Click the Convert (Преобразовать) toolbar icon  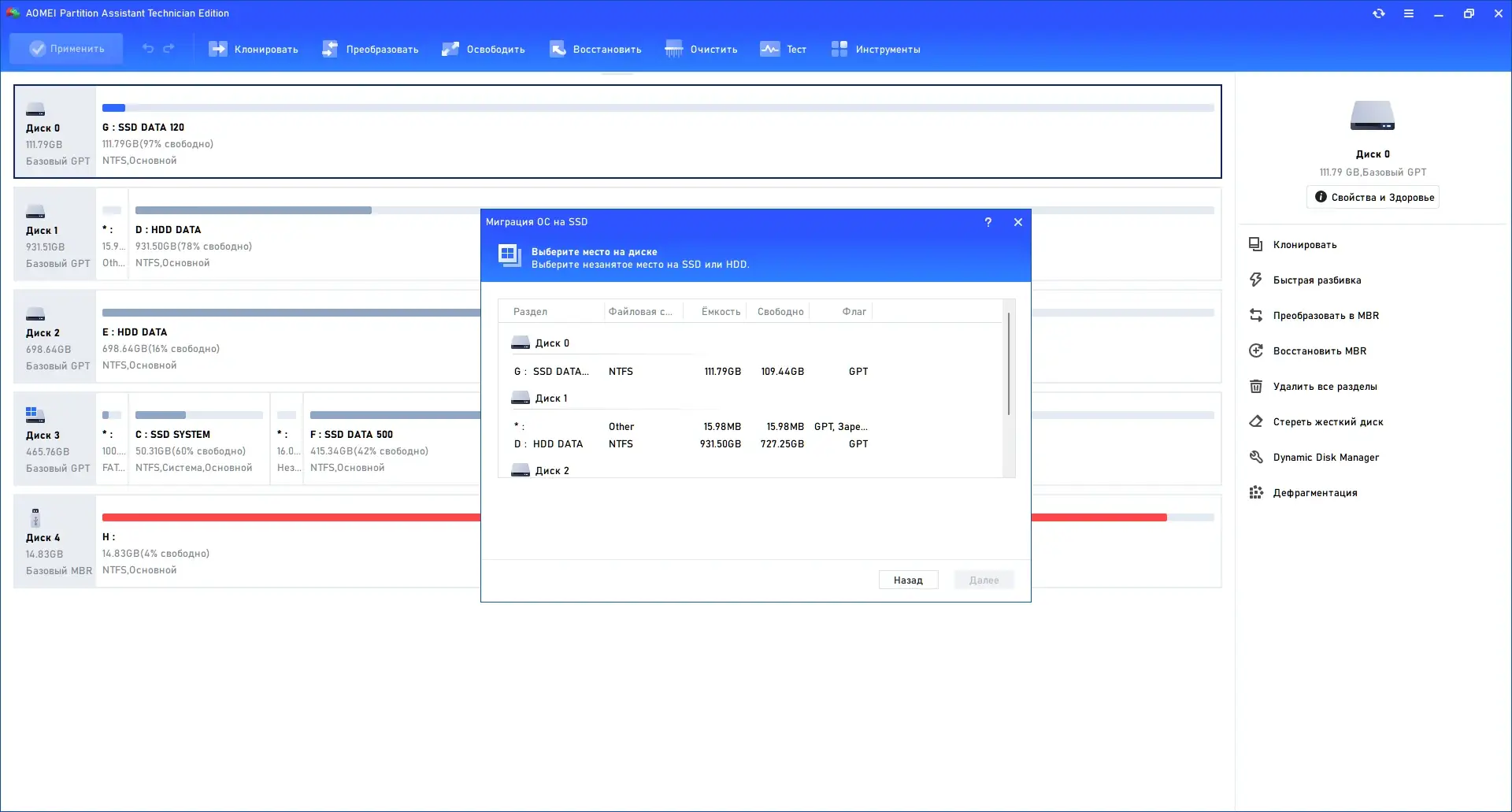[330, 49]
